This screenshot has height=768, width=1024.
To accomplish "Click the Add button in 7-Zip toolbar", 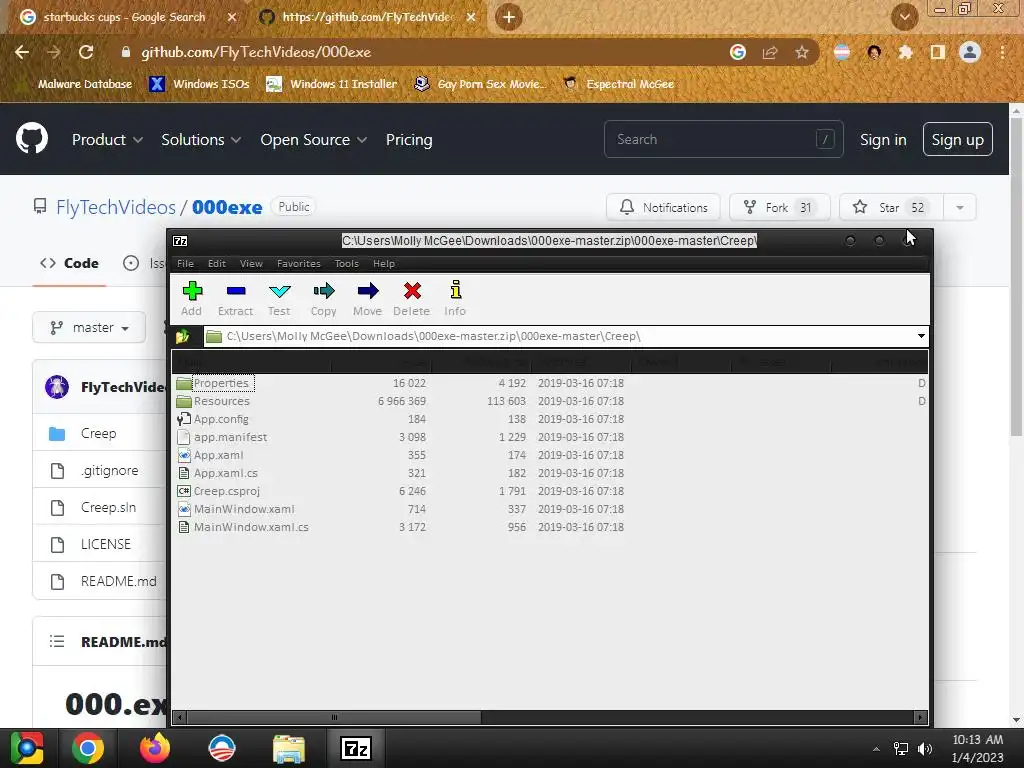I will (x=191, y=298).
